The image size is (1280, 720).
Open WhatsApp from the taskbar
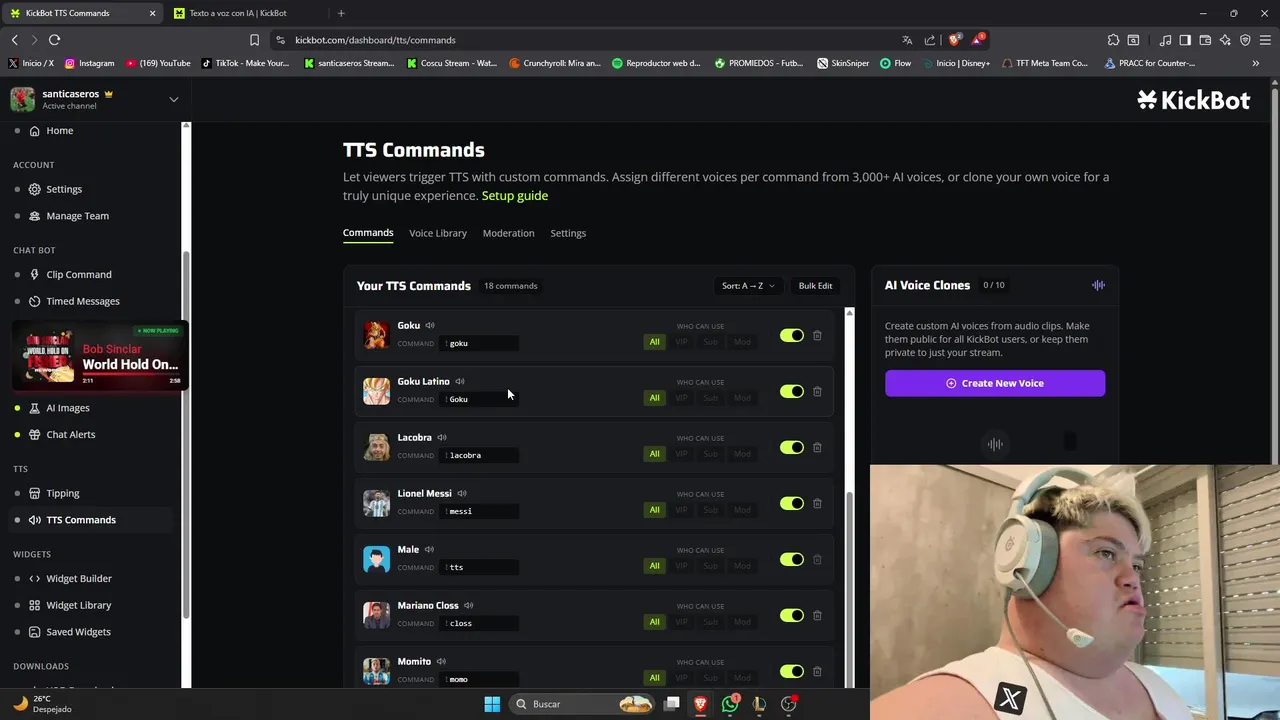[730, 704]
